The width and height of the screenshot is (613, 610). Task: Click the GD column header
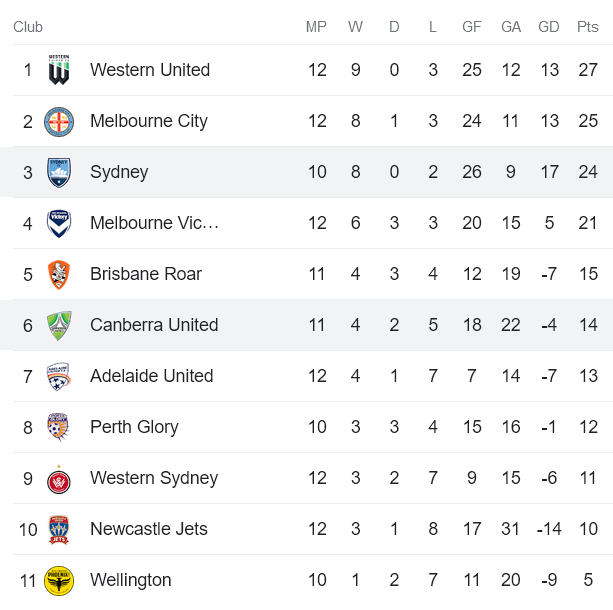tap(549, 27)
